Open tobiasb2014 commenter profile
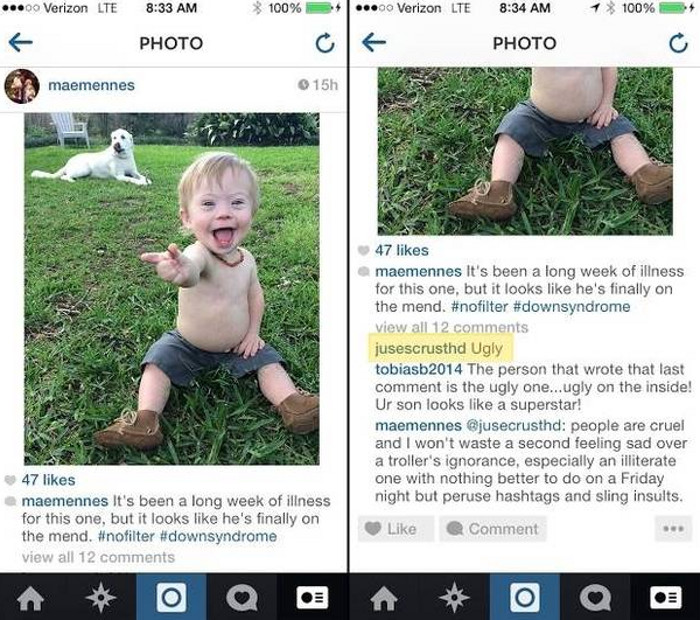The image size is (700, 620). click(418, 369)
